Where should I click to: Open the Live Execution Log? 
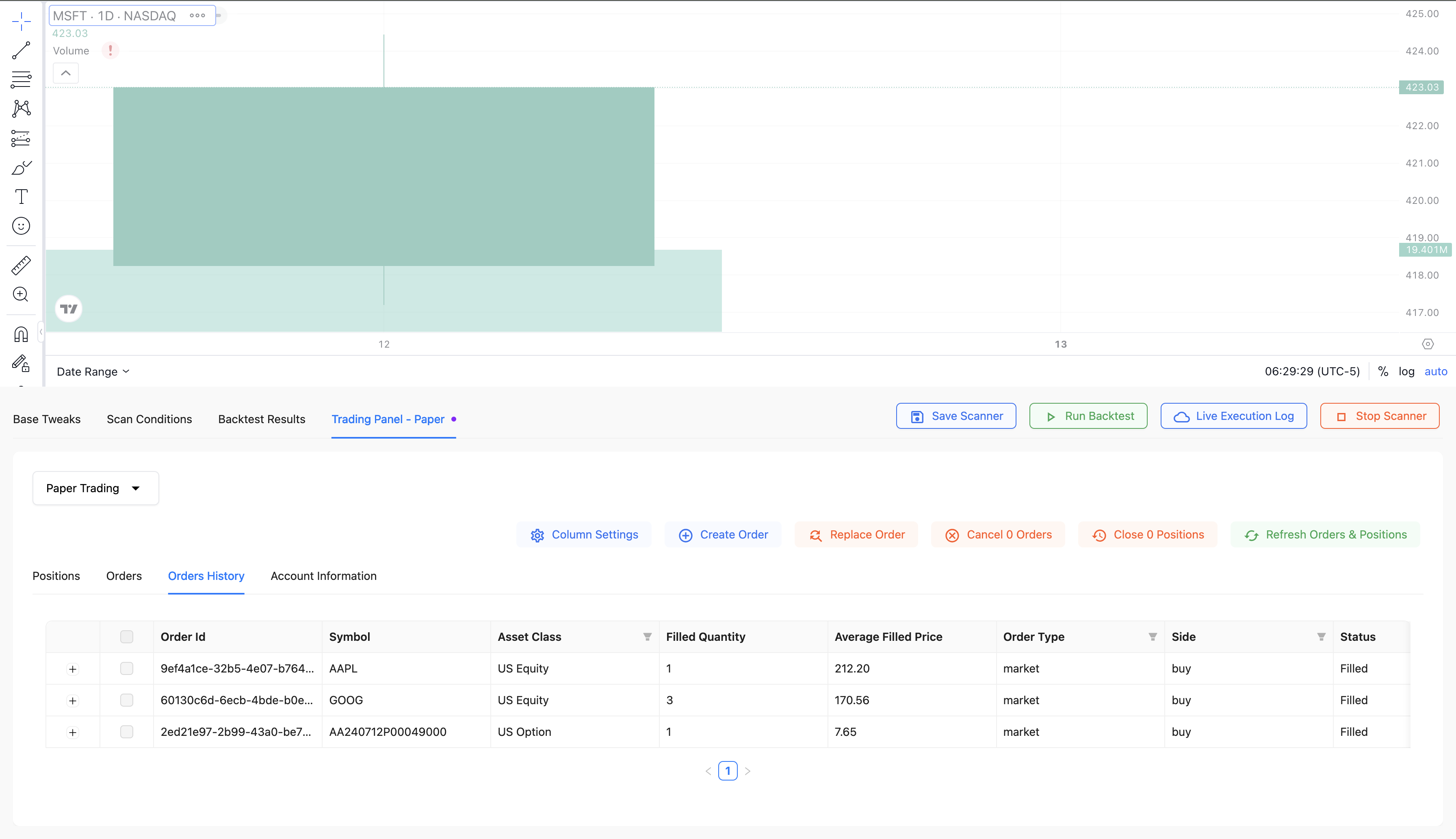click(x=1233, y=416)
